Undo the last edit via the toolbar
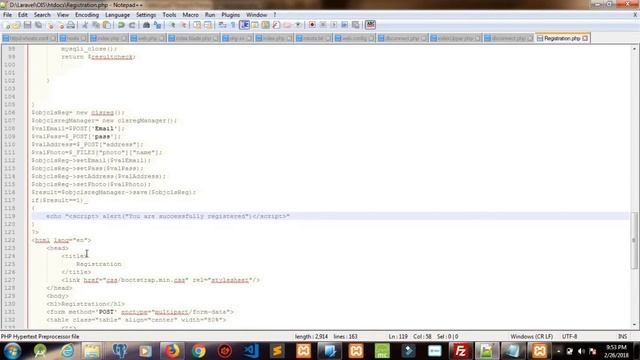The image size is (640, 360). tap(121, 25)
